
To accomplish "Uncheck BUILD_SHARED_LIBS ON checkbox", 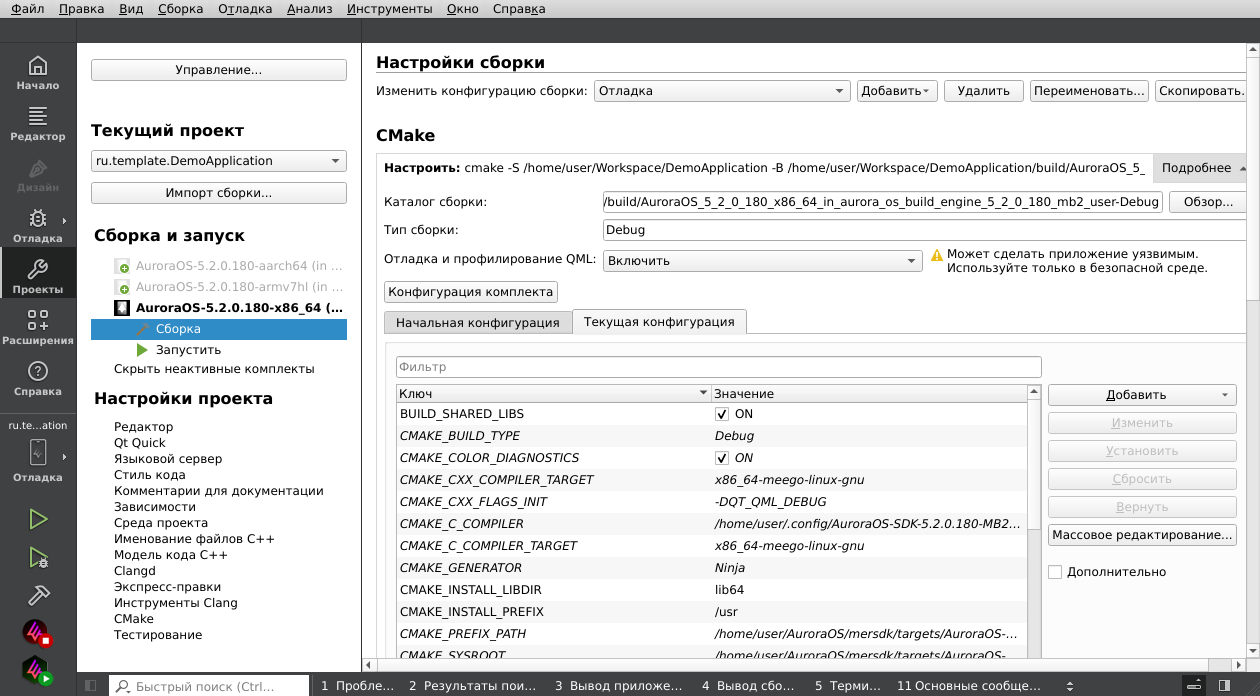I will coord(722,414).
